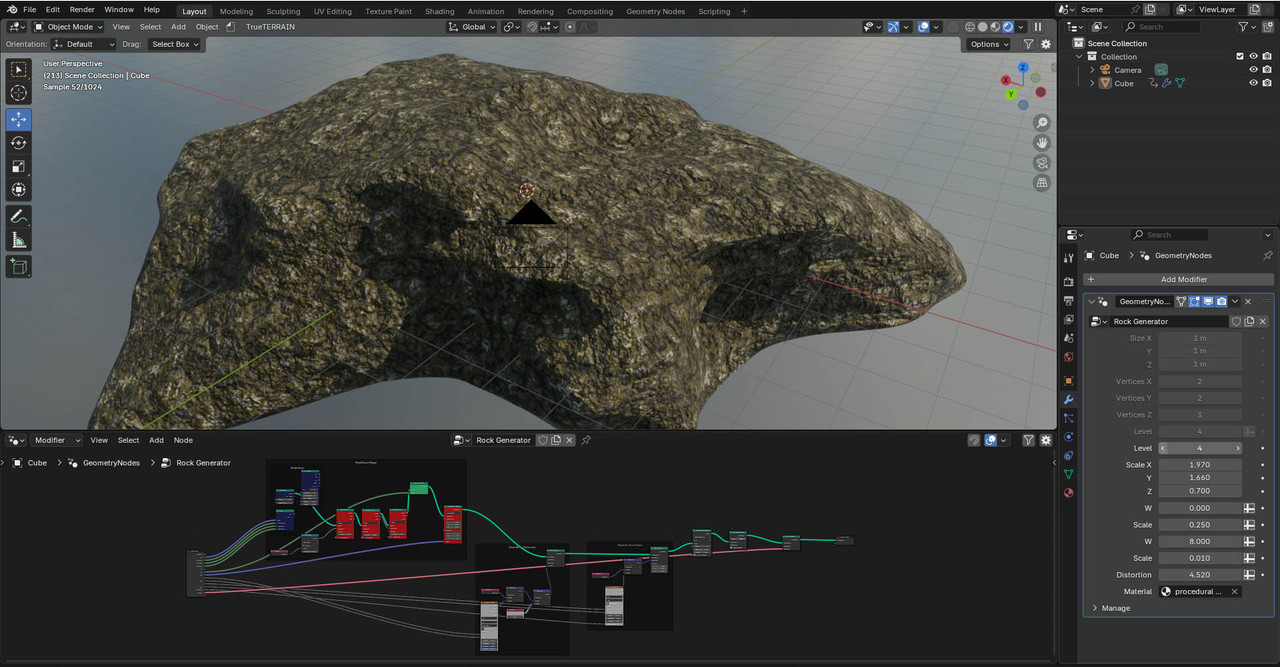The height and width of the screenshot is (667, 1280).
Task: Adjust the Level slider value
Action: coord(1200,448)
